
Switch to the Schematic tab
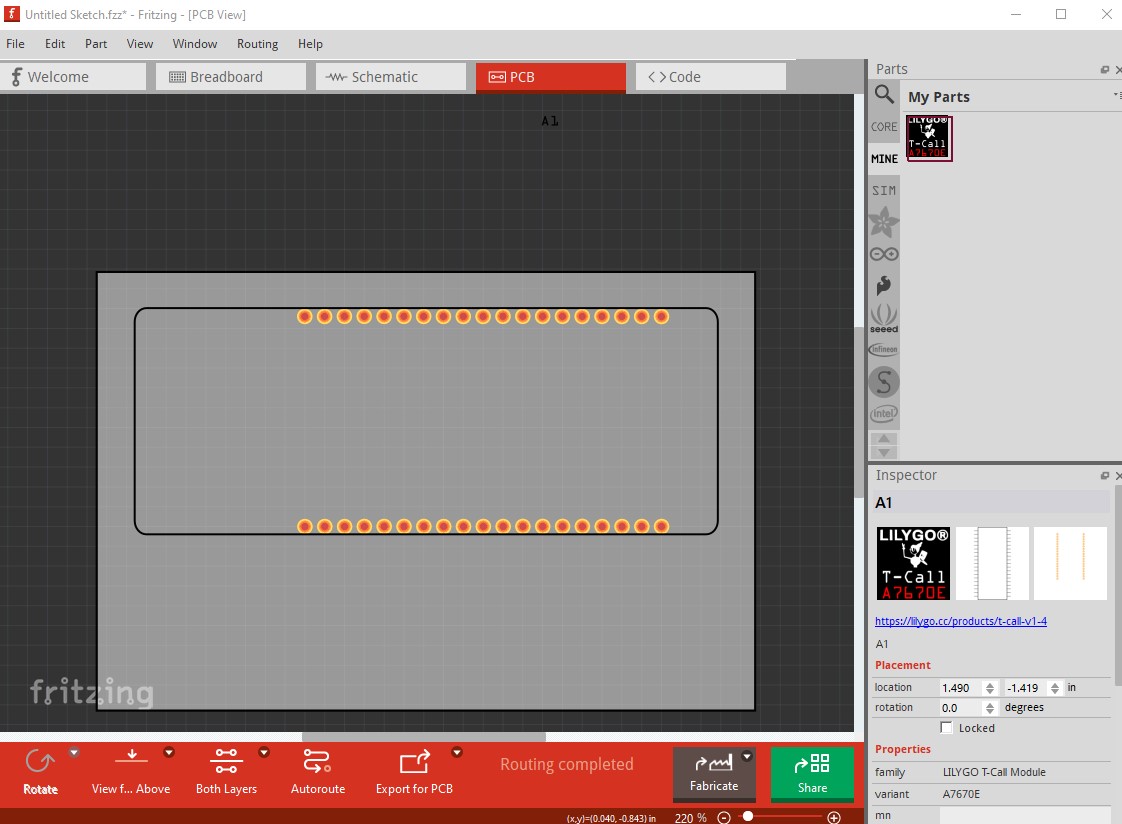tap(391, 77)
